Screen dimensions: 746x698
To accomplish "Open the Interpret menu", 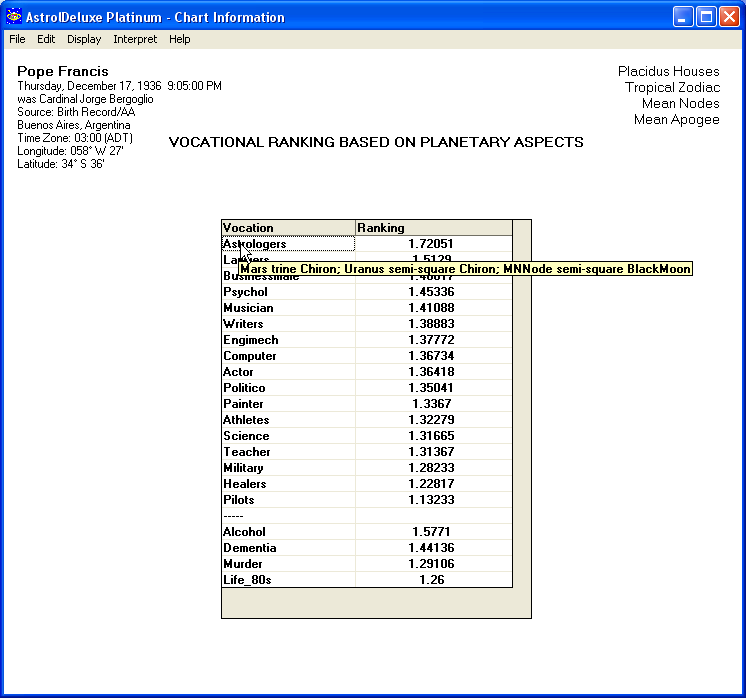I will click(x=135, y=39).
